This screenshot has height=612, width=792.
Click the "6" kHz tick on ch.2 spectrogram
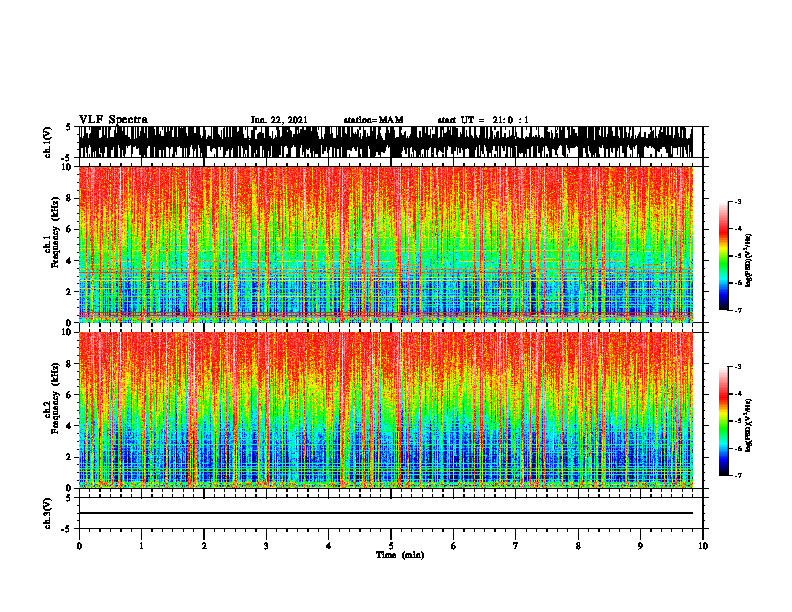tap(69, 395)
